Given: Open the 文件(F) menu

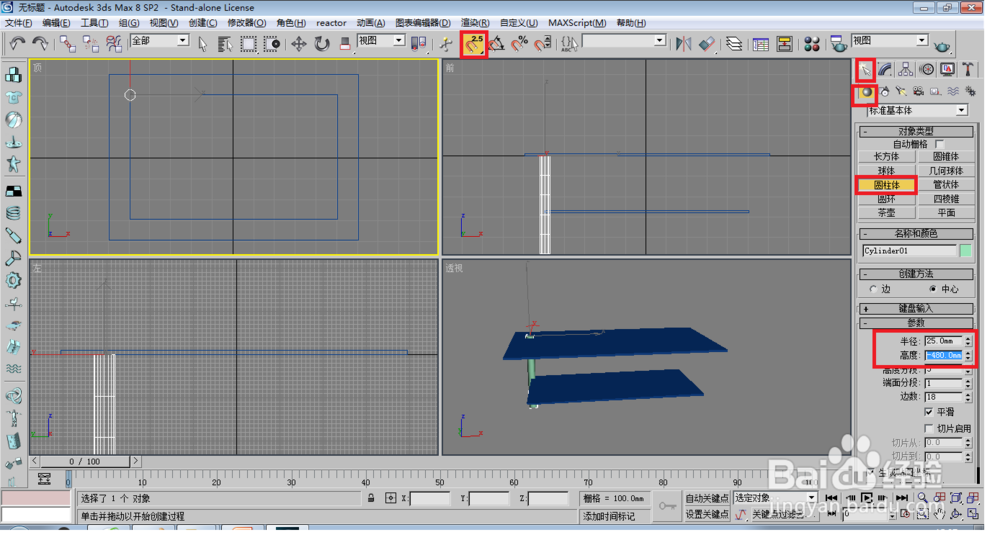Looking at the screenshot, I should click(x=18, y=23).
